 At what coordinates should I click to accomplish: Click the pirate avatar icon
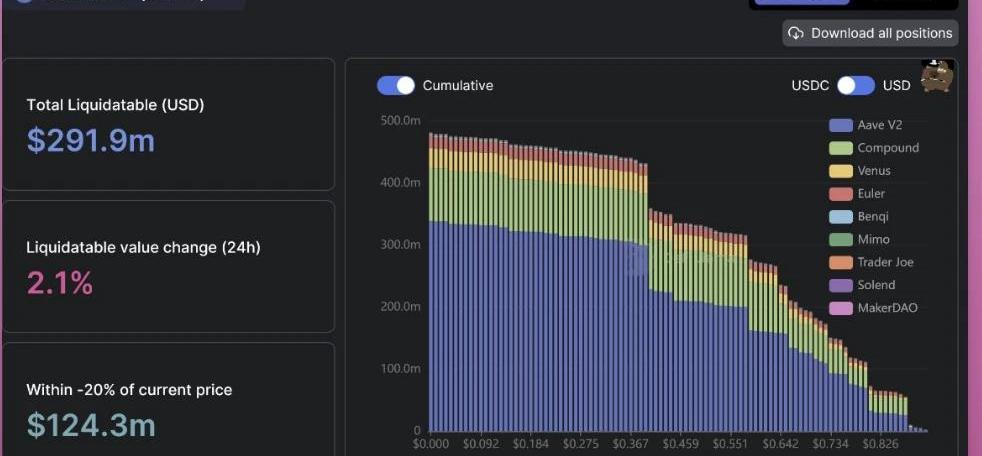(937, 78)
